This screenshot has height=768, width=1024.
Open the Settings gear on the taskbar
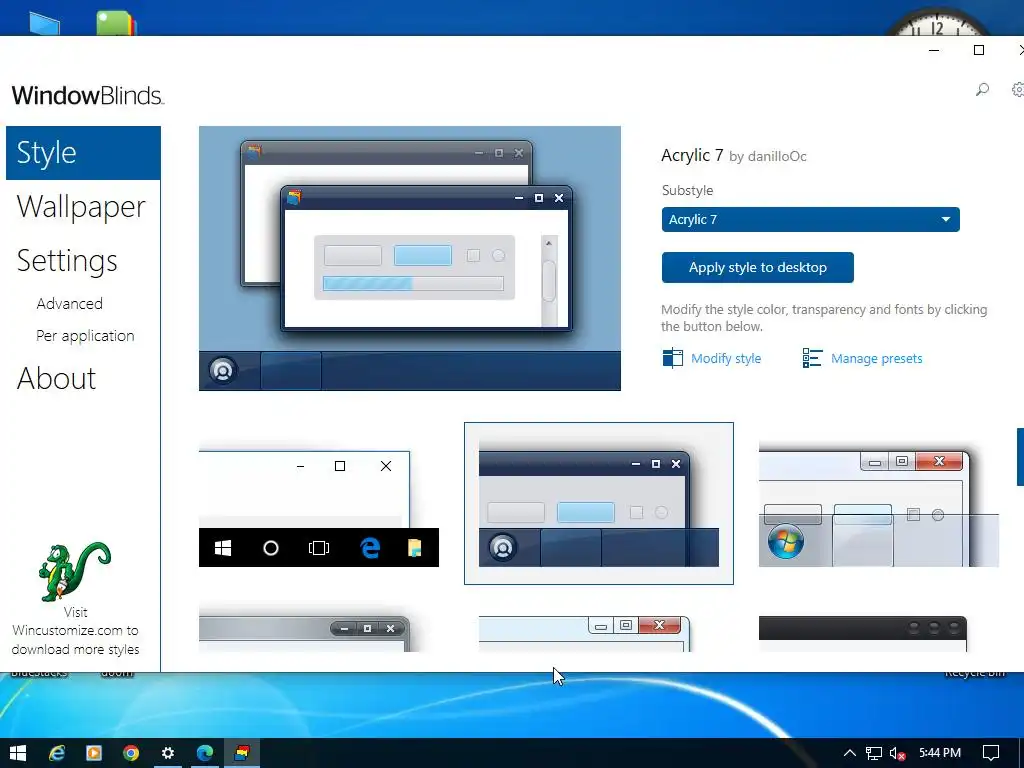[x=168, y=753]
